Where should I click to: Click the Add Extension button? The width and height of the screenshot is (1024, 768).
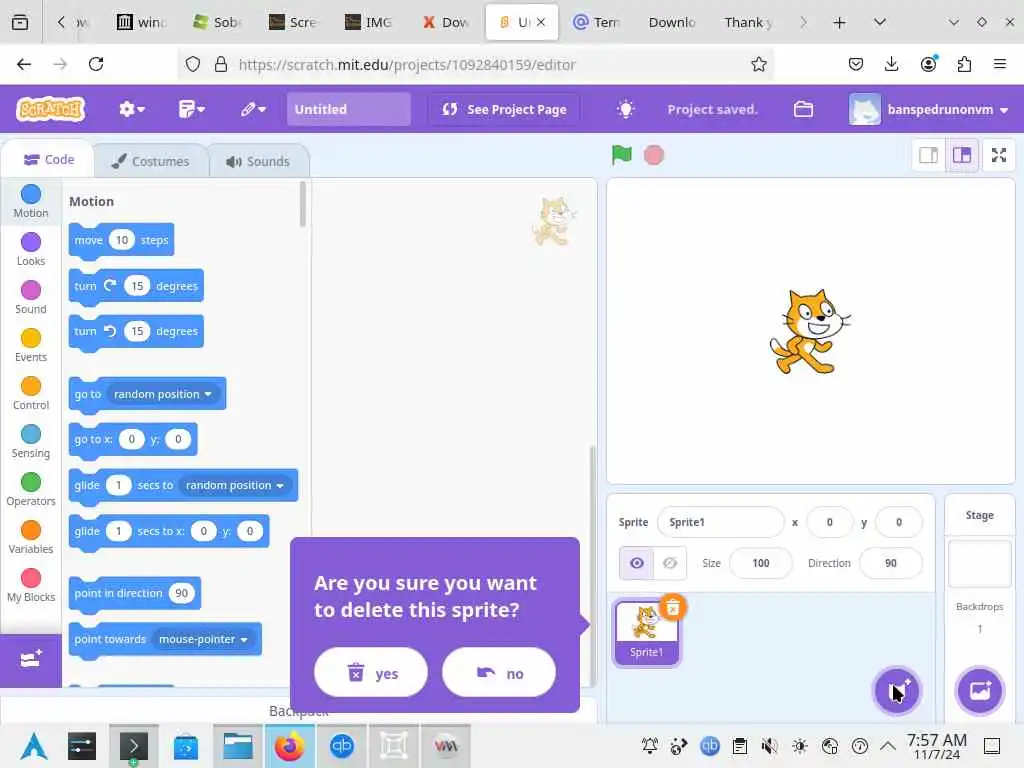(x=31, y=659)
